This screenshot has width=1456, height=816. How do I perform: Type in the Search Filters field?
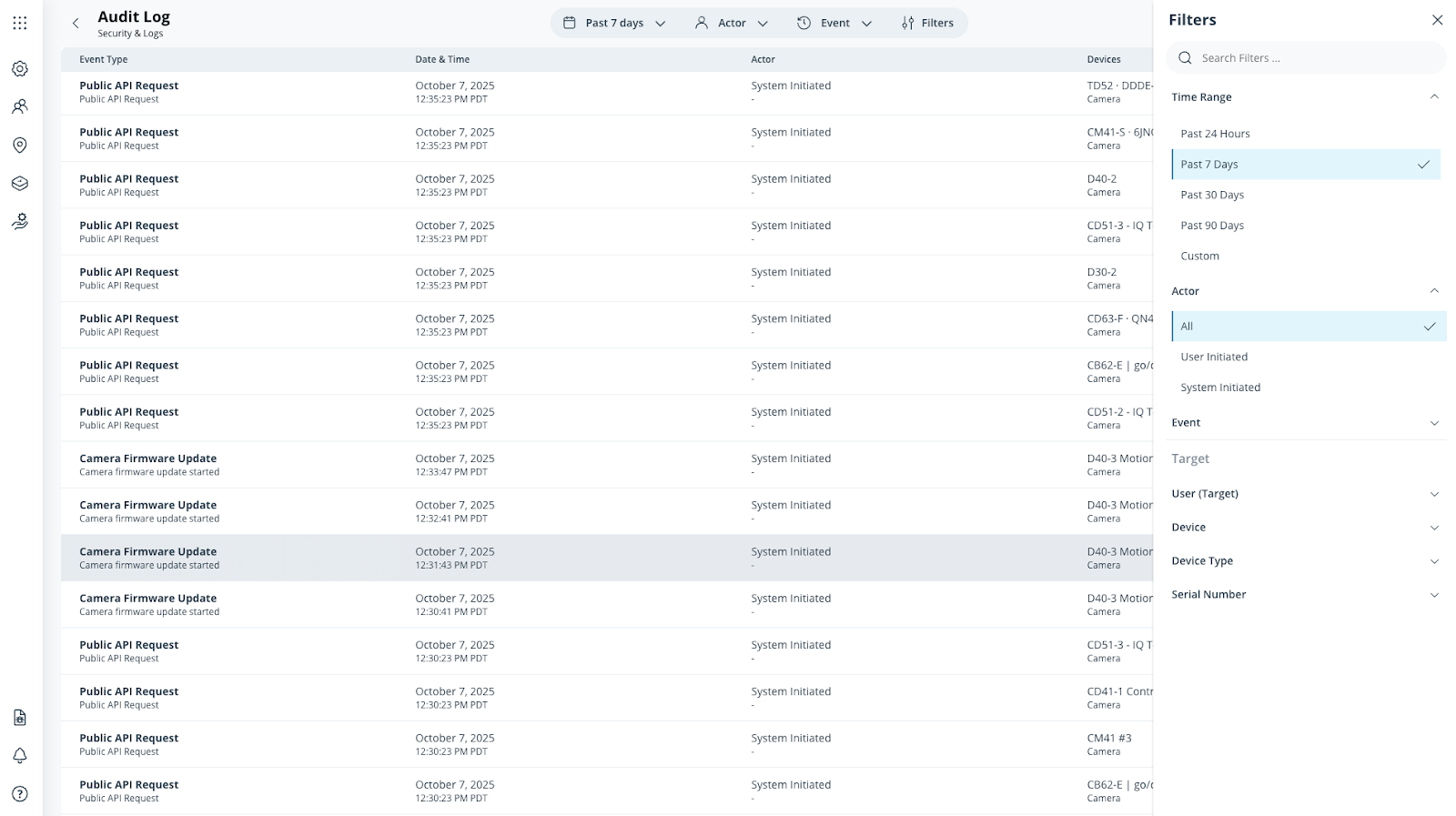tap(1310, 58)
